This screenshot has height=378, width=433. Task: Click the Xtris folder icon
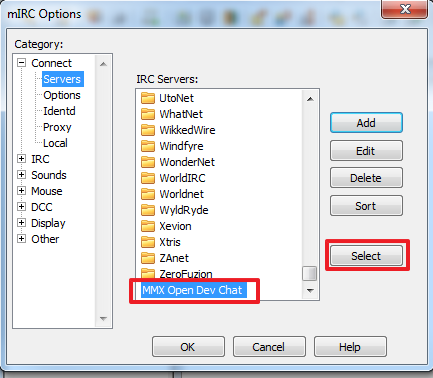[x=148, y=242]
